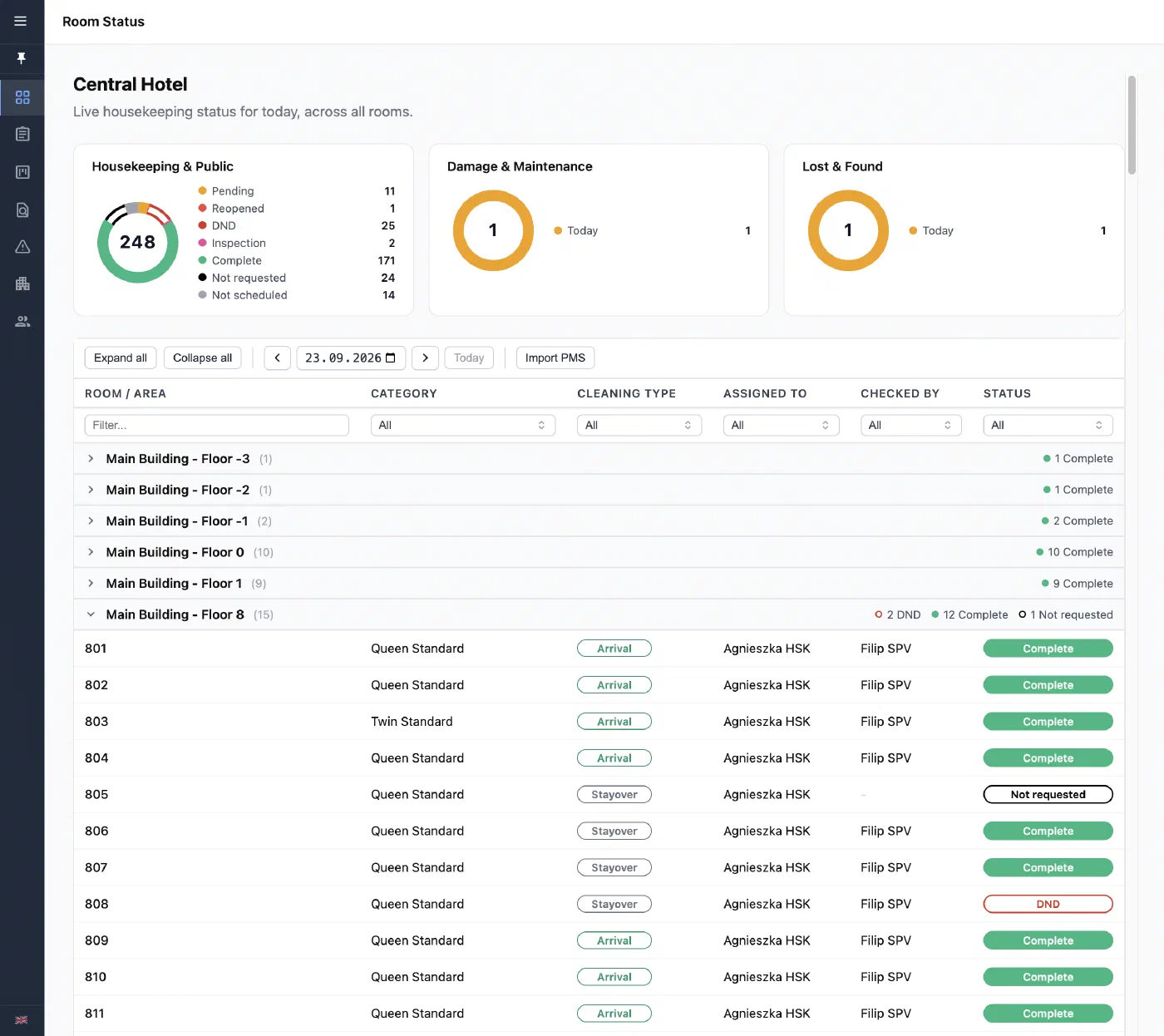Open the Cleaning Type filter dropdown

point(639,426)
